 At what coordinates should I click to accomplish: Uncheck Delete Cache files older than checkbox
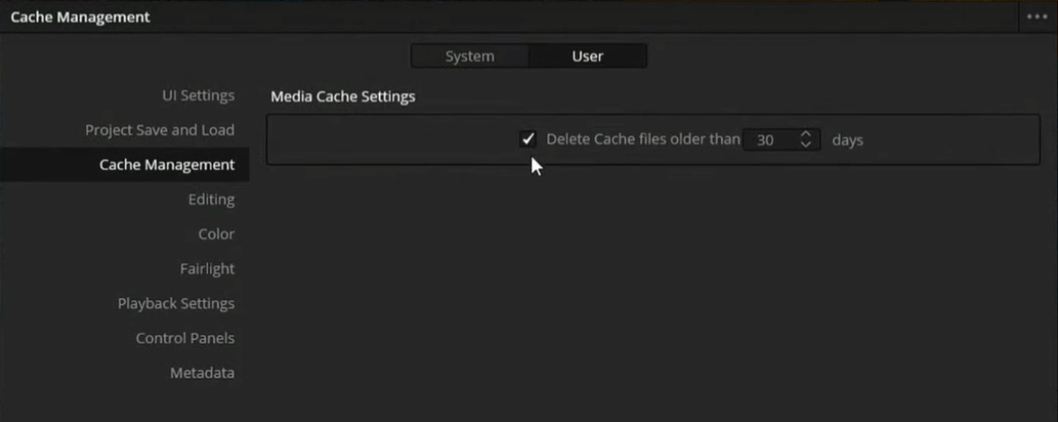[x=528, y=140]
